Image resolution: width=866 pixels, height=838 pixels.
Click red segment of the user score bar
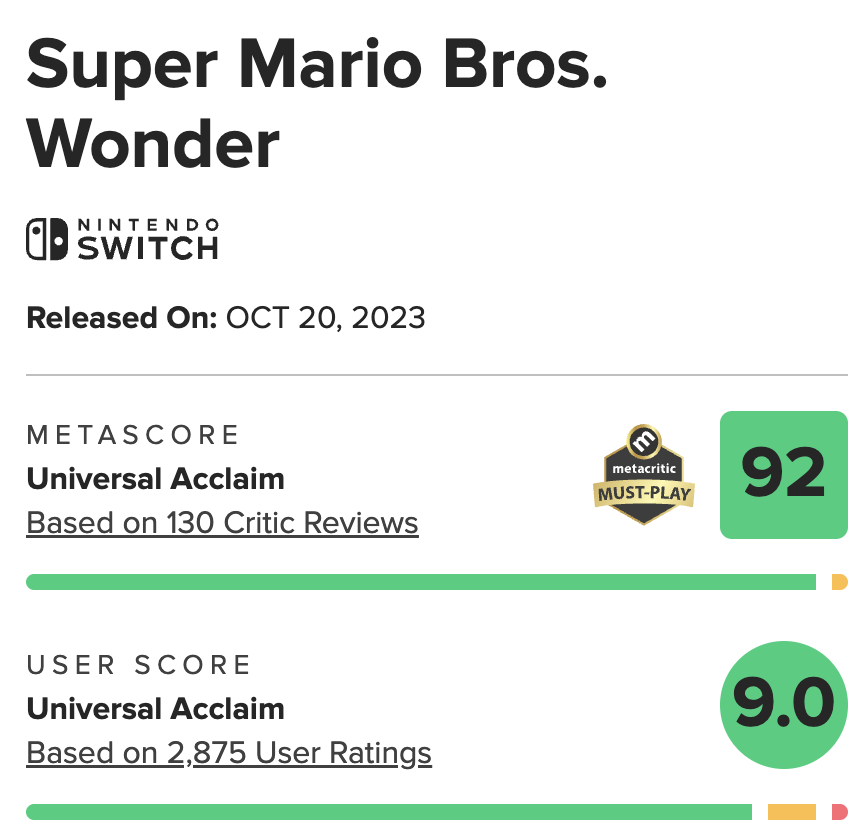tap(839, 812)
